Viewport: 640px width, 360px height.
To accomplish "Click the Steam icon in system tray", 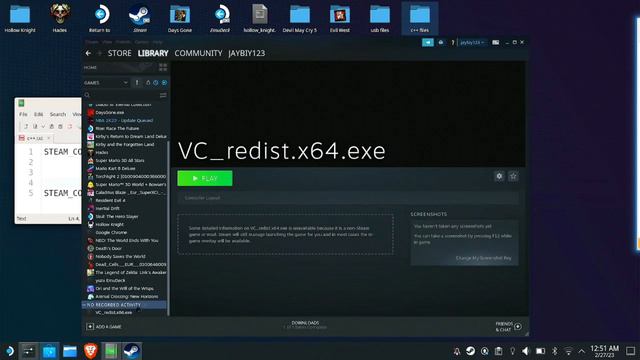I will pos(470,351).
